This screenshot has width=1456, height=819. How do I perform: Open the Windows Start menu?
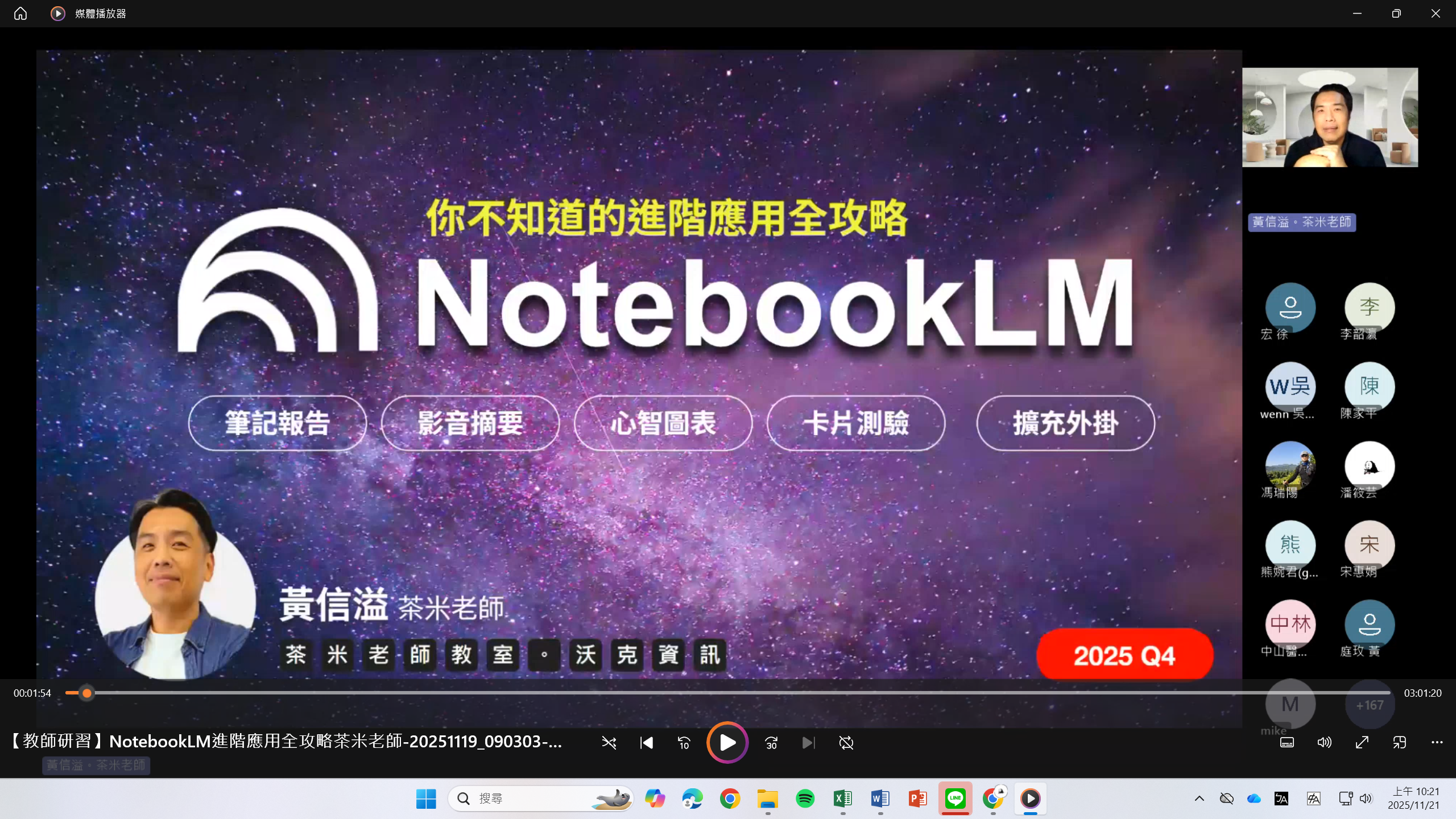(x=426, y=799)
